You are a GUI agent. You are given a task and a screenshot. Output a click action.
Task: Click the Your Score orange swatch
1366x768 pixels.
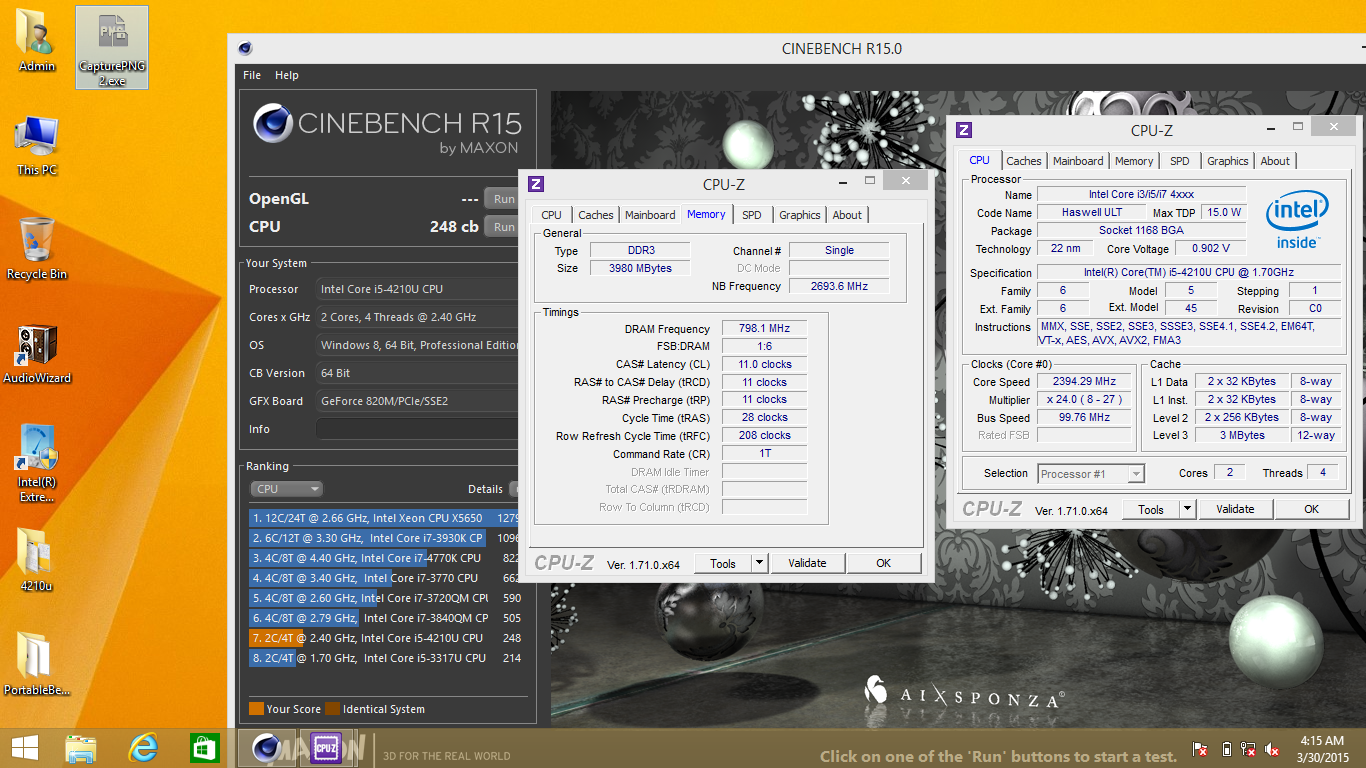(x=256, y=709)
